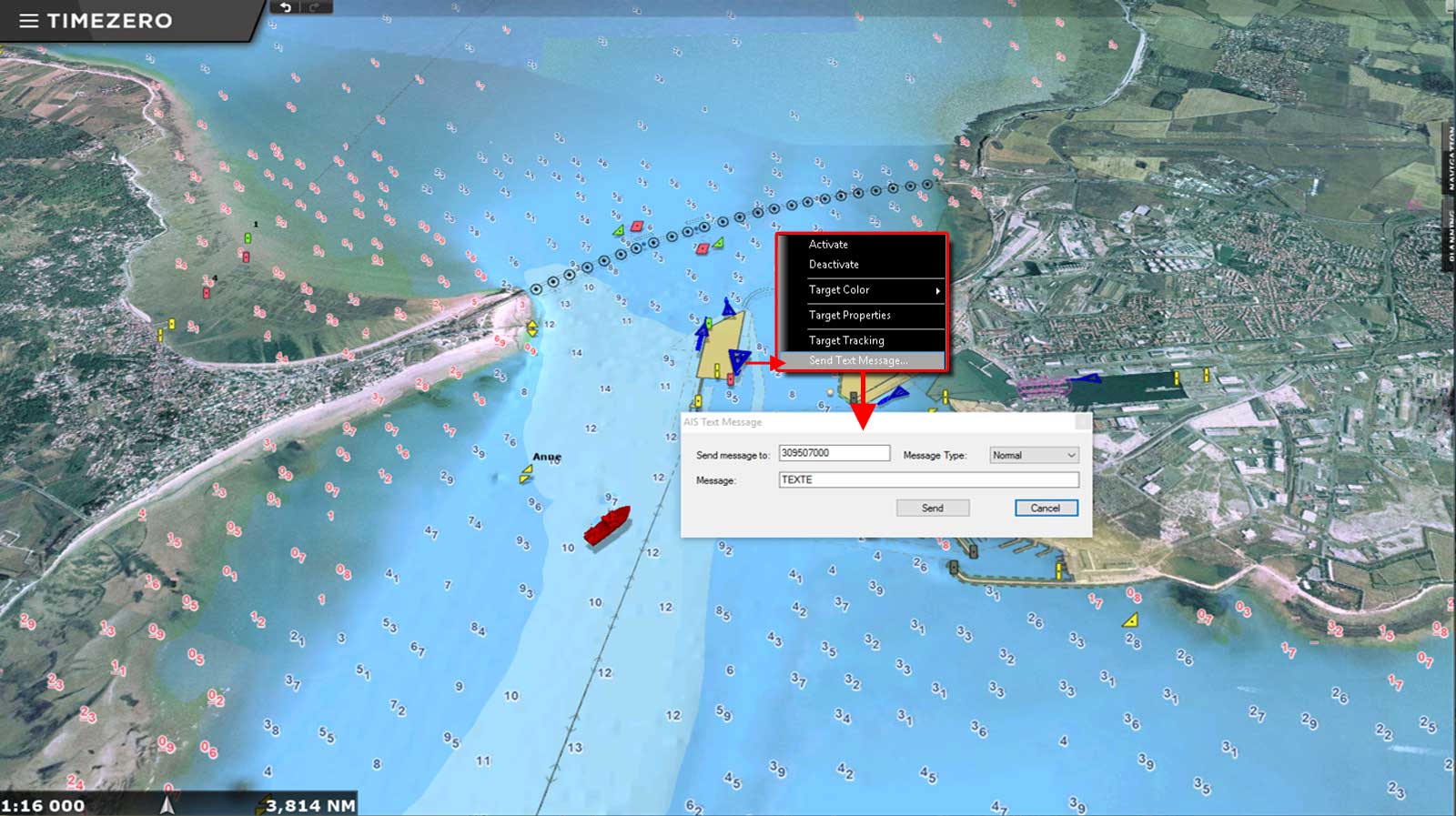Open the TIMEZERO hamburger menu

pos(29,21)
